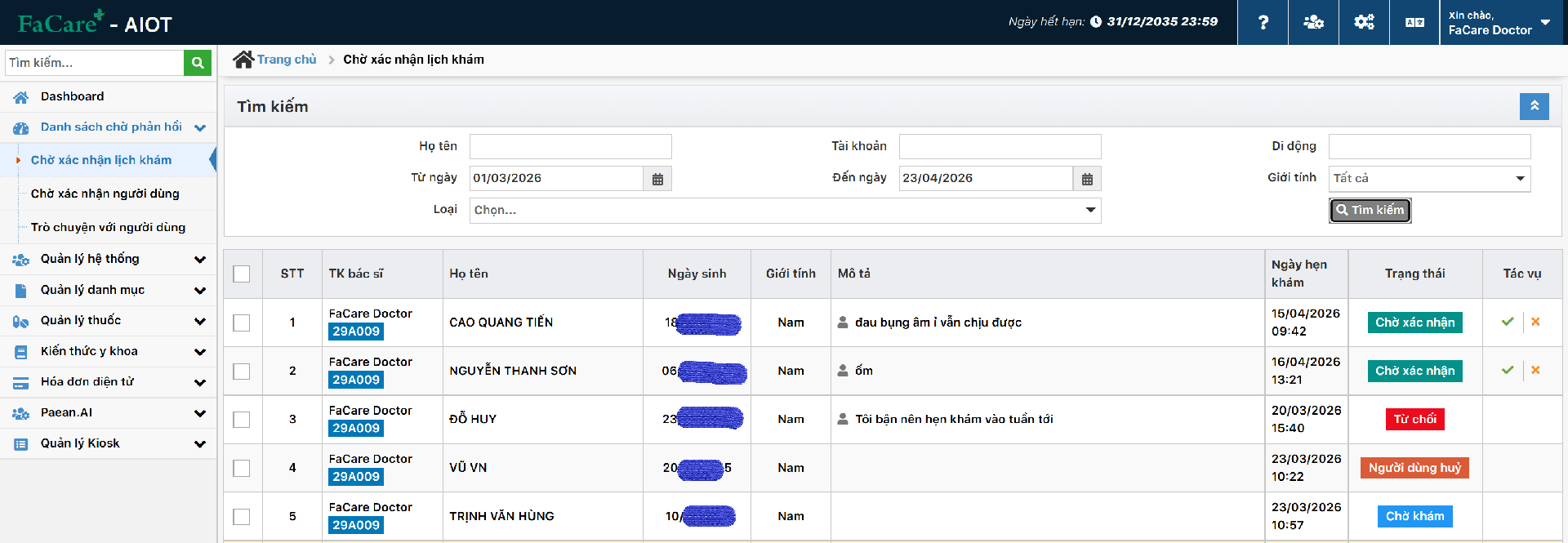This screenshot has width=1568, height=543.
Task: Approve appointment for CAO QUANG TIẾN
Action: coord(1508,322)
